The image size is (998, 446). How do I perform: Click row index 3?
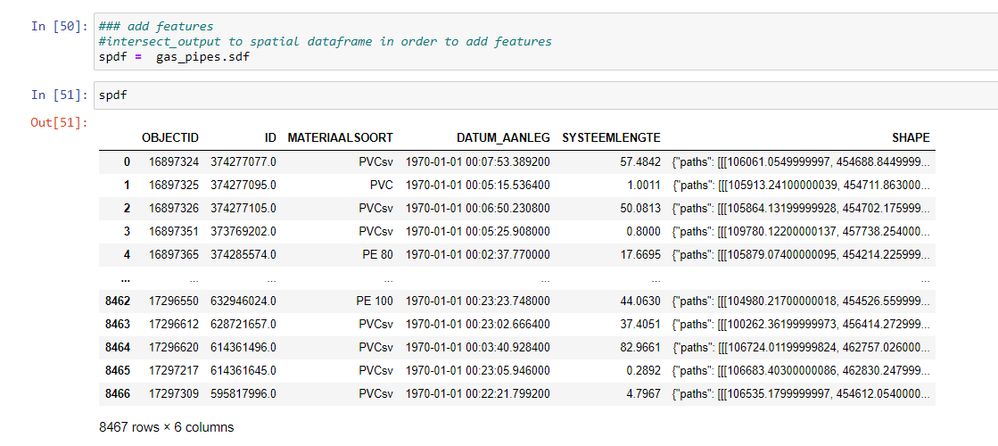tap(127, 232)
